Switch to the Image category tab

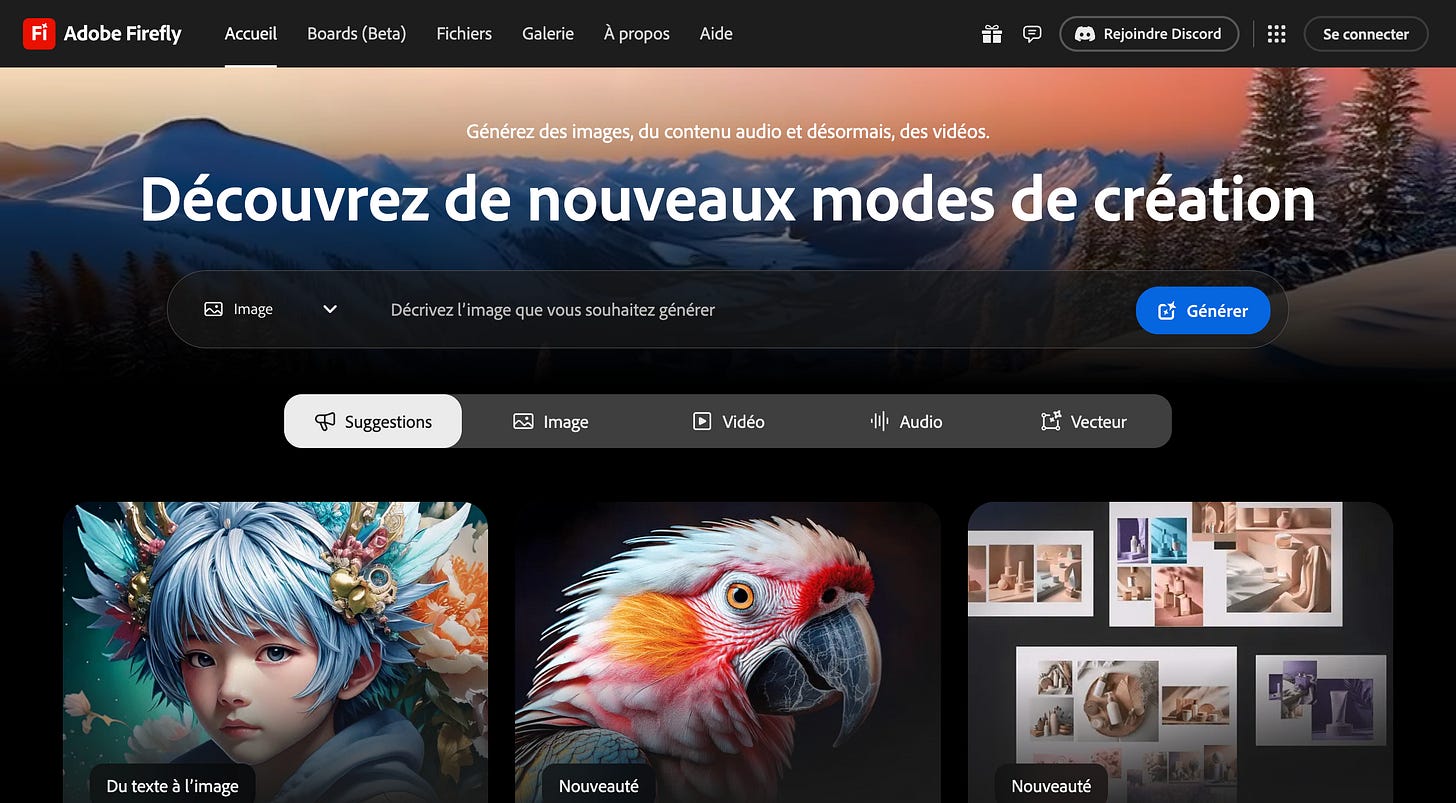(551, 421)
